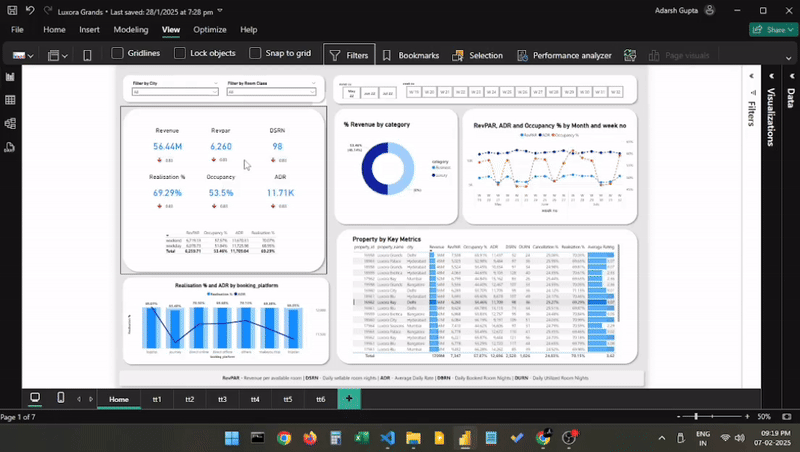
Task: Click the Undo arrow in title bar
Action: (31, 10)
